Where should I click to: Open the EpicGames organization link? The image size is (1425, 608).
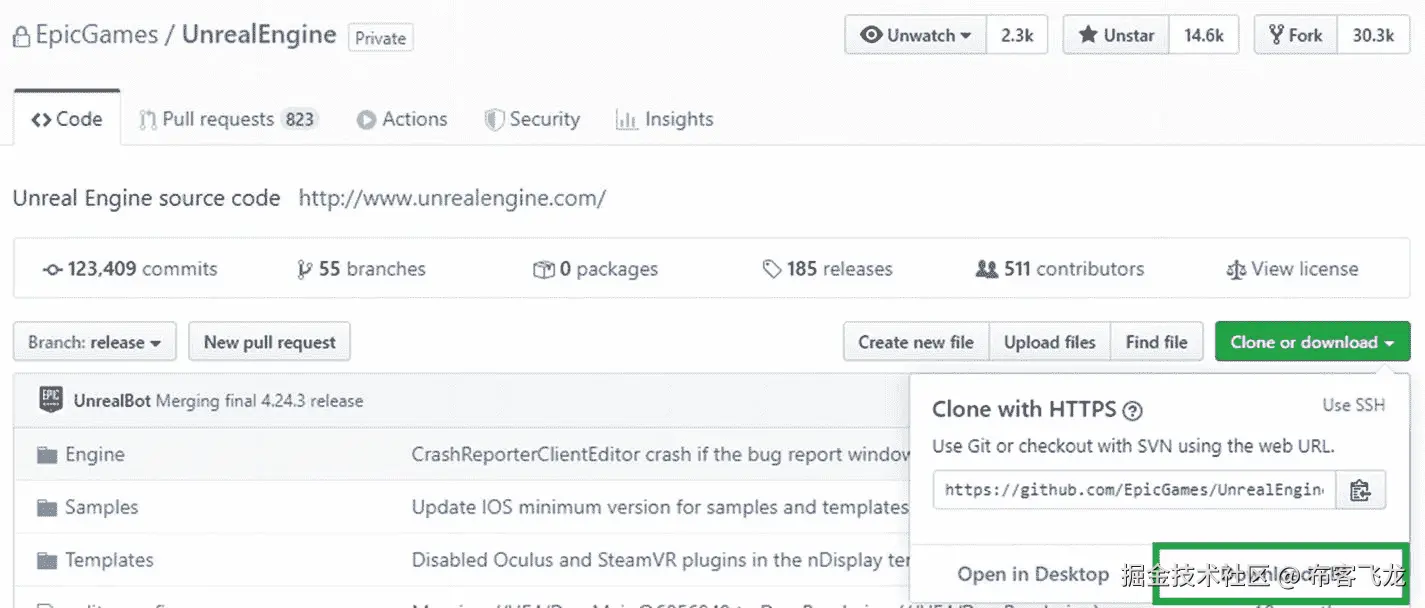click(x=96, y=35)
